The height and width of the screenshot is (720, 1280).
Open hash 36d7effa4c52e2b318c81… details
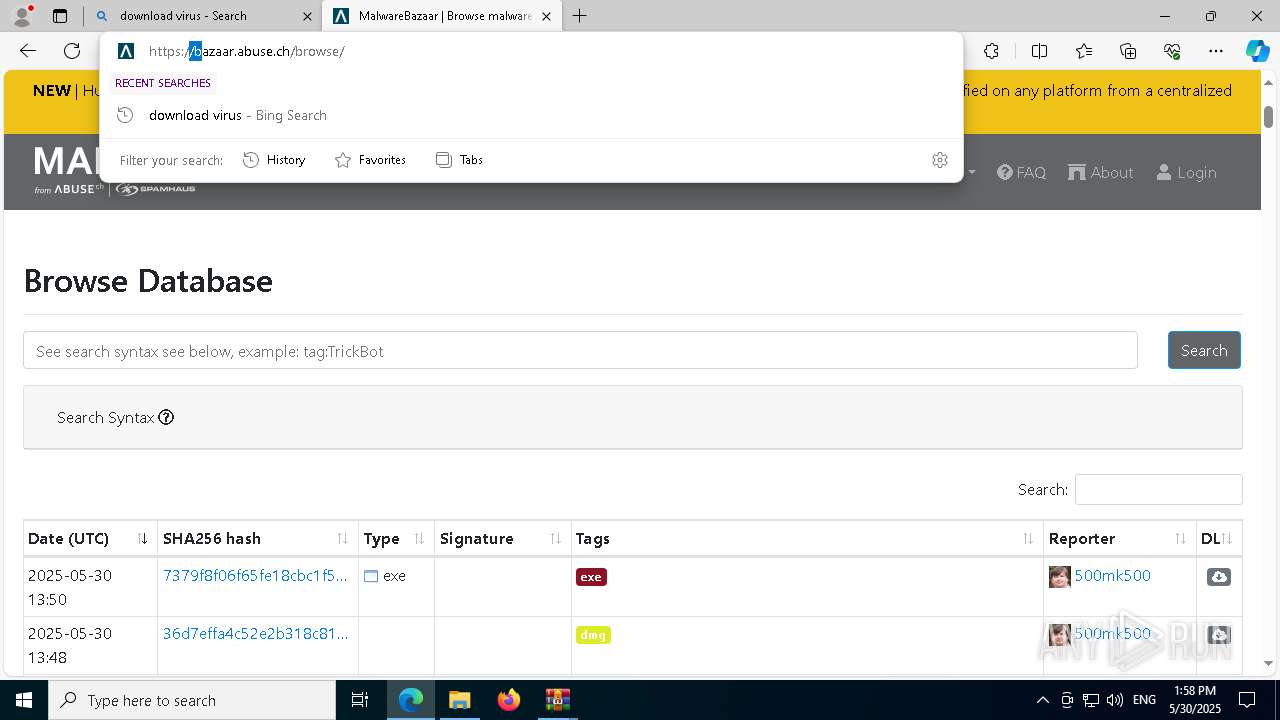click(x=255, y=634)
